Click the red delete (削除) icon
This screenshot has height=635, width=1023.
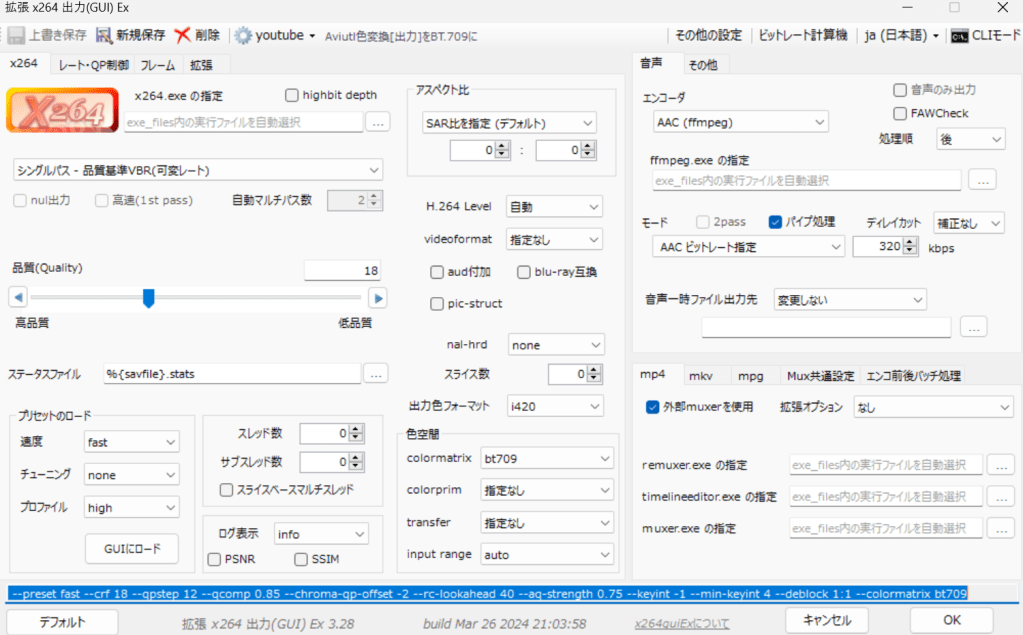pyautogui.click(x=182, y=35)
